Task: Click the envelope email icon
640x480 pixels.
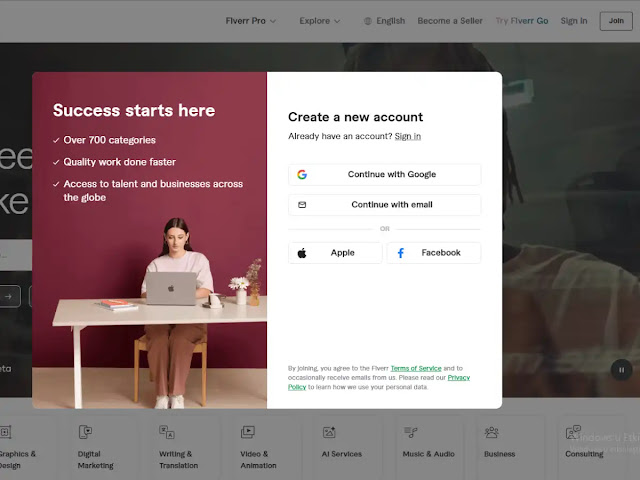Action: pyautogui.click(x=302, y=205)
